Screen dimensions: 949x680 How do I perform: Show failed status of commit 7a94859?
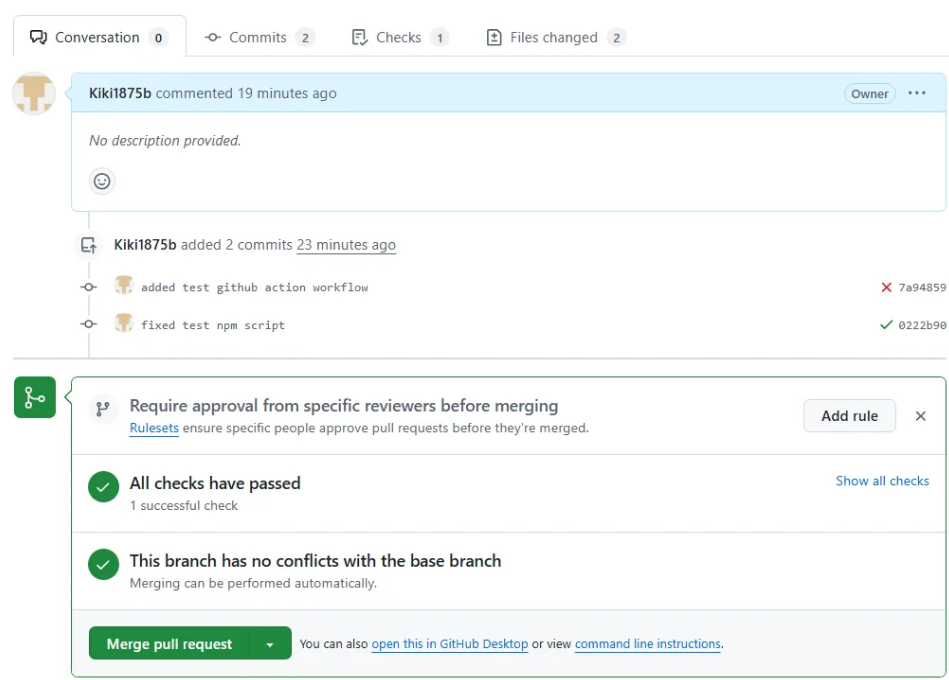(886, 287)
